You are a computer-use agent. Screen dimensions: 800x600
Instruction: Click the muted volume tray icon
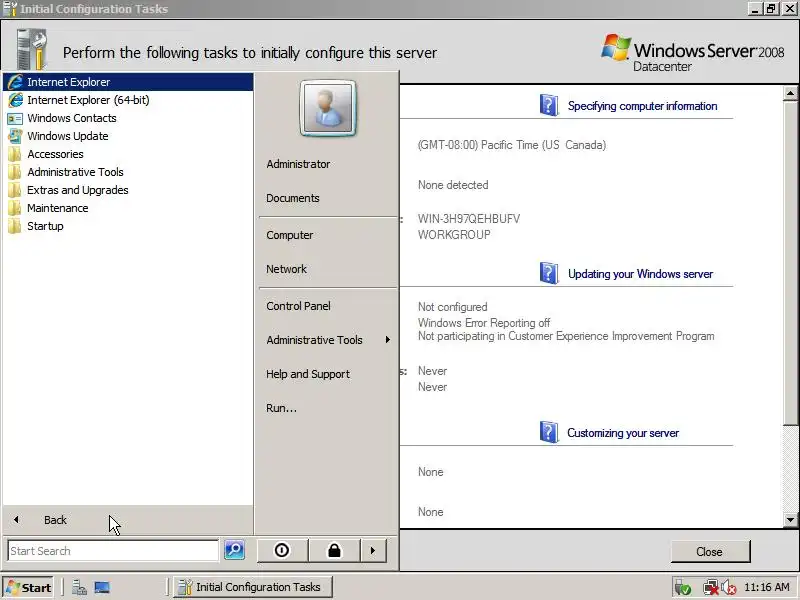coord(729,588)
